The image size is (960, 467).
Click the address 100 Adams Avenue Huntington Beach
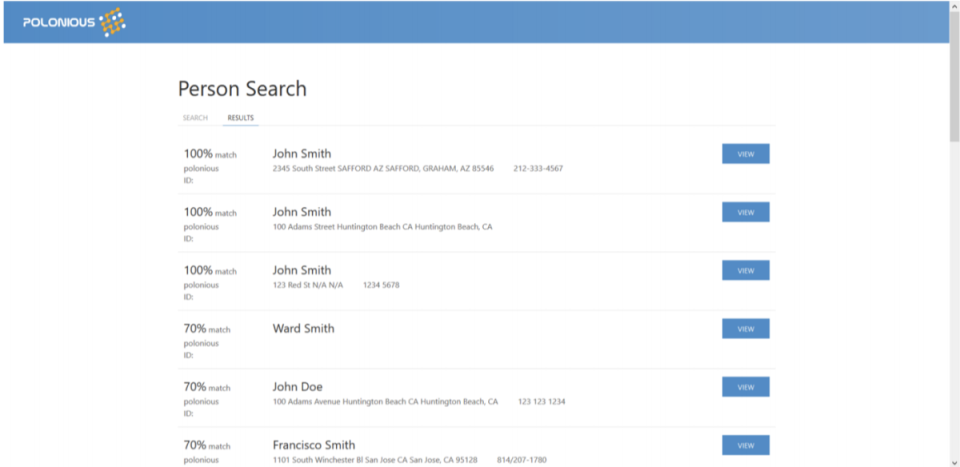click(385, 402)
